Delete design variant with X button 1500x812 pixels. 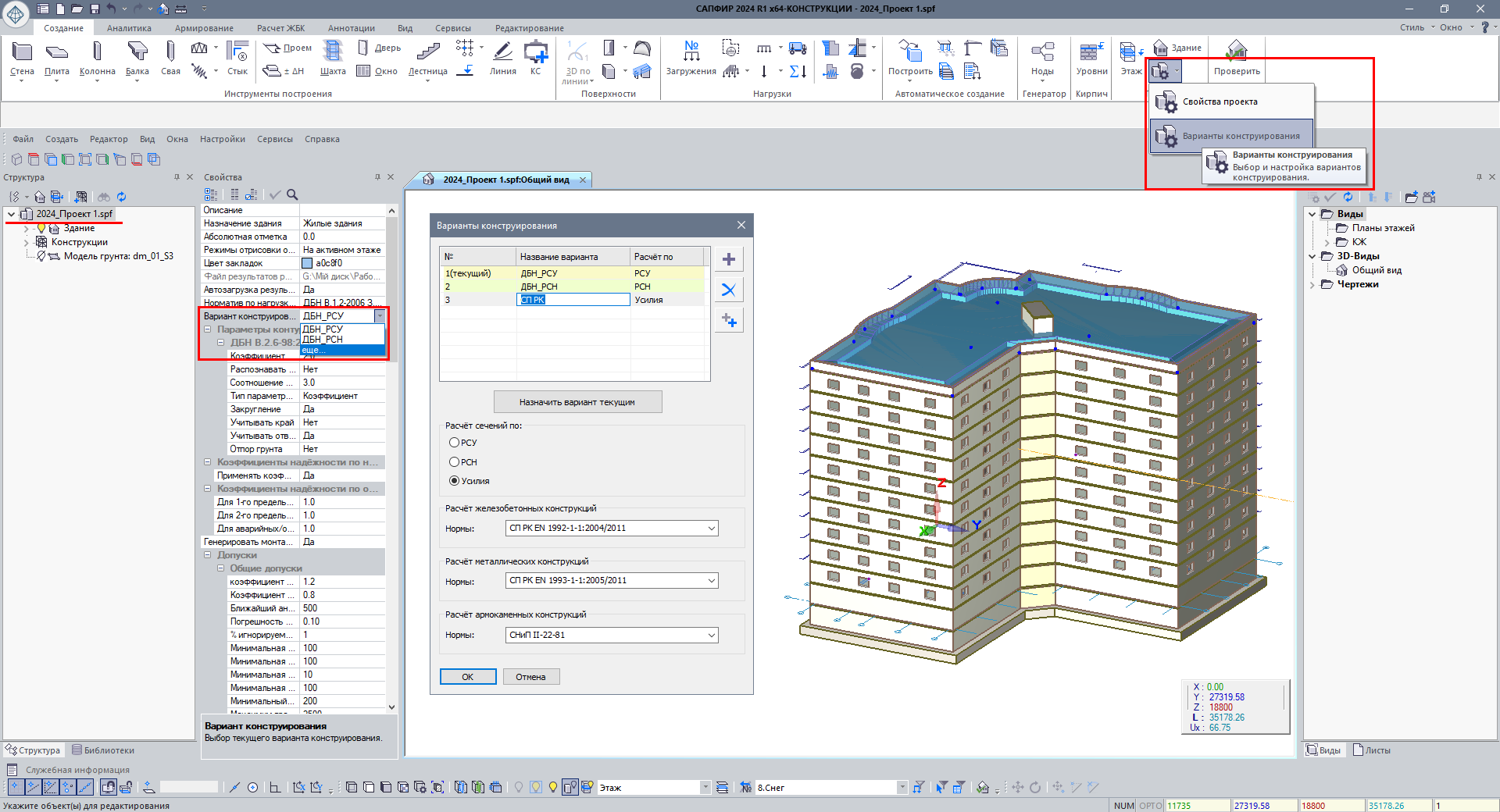click(x=729, y=290)
